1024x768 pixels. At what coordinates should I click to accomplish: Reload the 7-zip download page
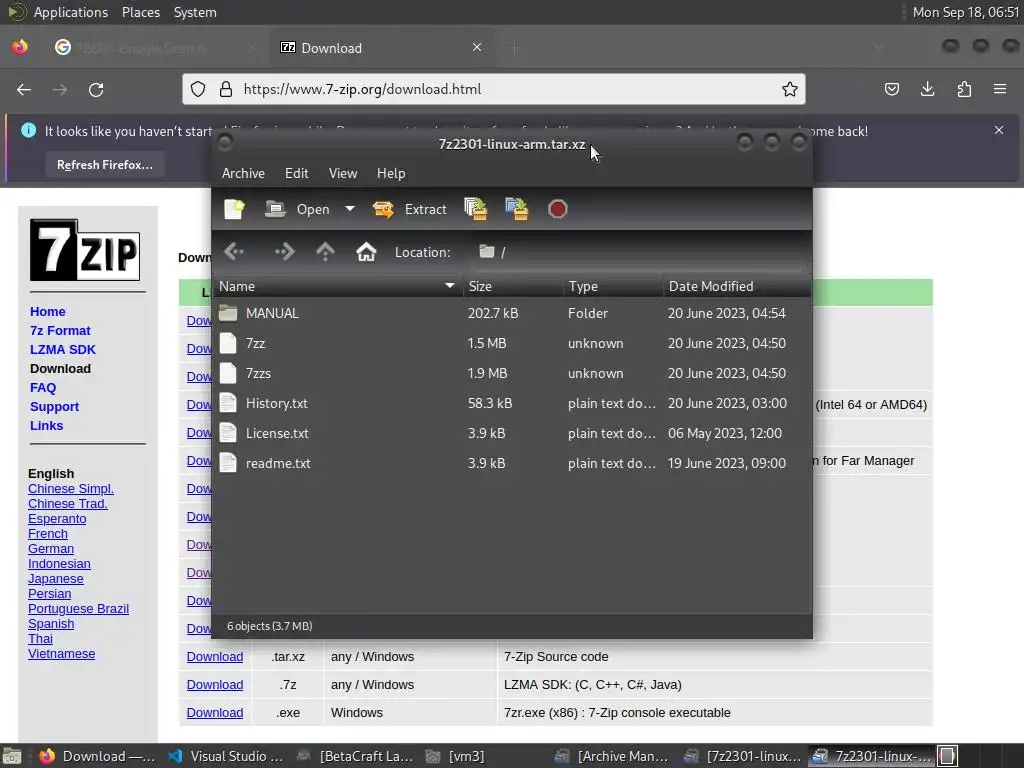coord(96,89)
